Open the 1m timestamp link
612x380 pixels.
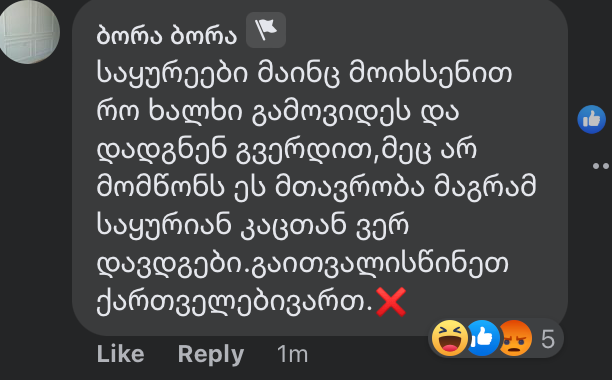tap(292, 354)
